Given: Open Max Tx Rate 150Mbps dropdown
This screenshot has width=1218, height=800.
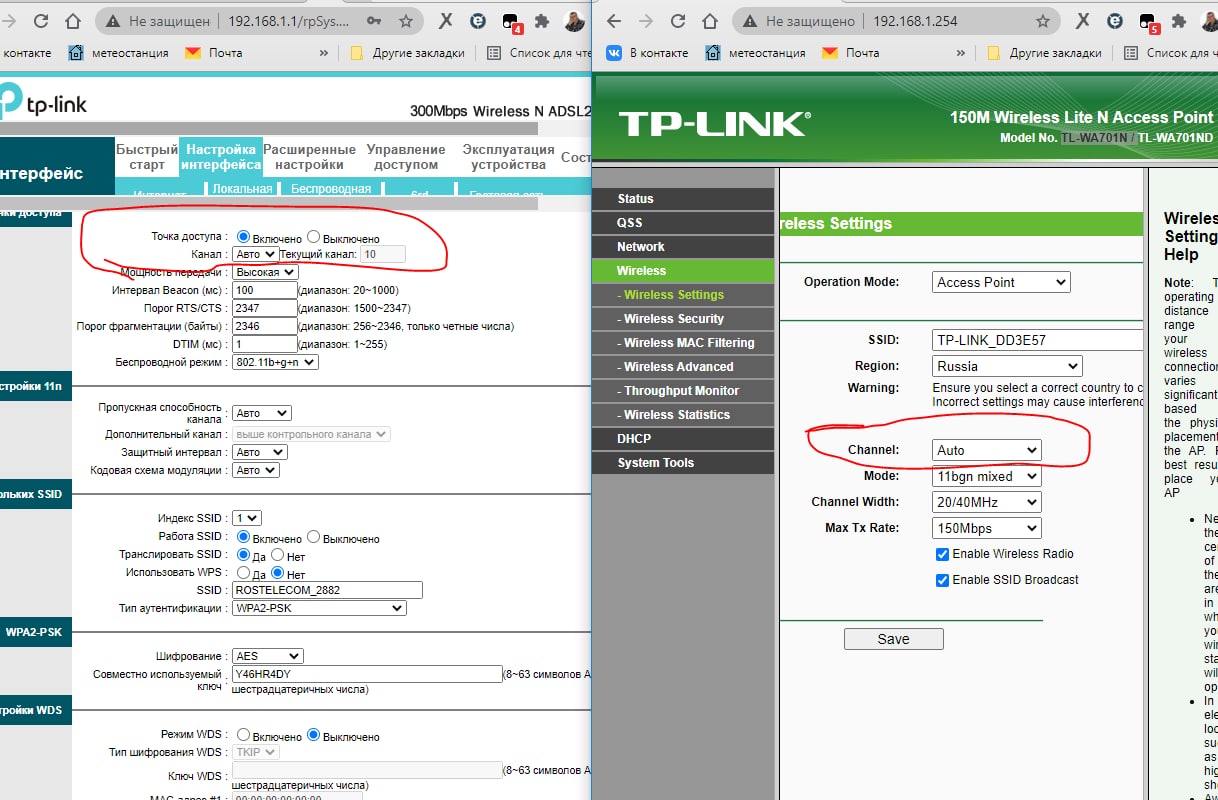Looking at the screenshot, I should pyautogui.click(x=987, y=528).
